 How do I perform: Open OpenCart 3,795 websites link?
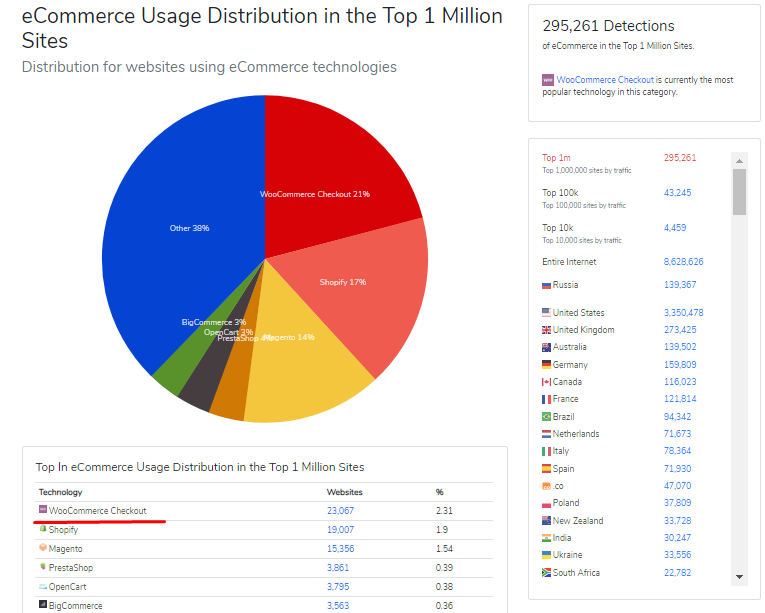pyautogui.click(x=338, y=587)
